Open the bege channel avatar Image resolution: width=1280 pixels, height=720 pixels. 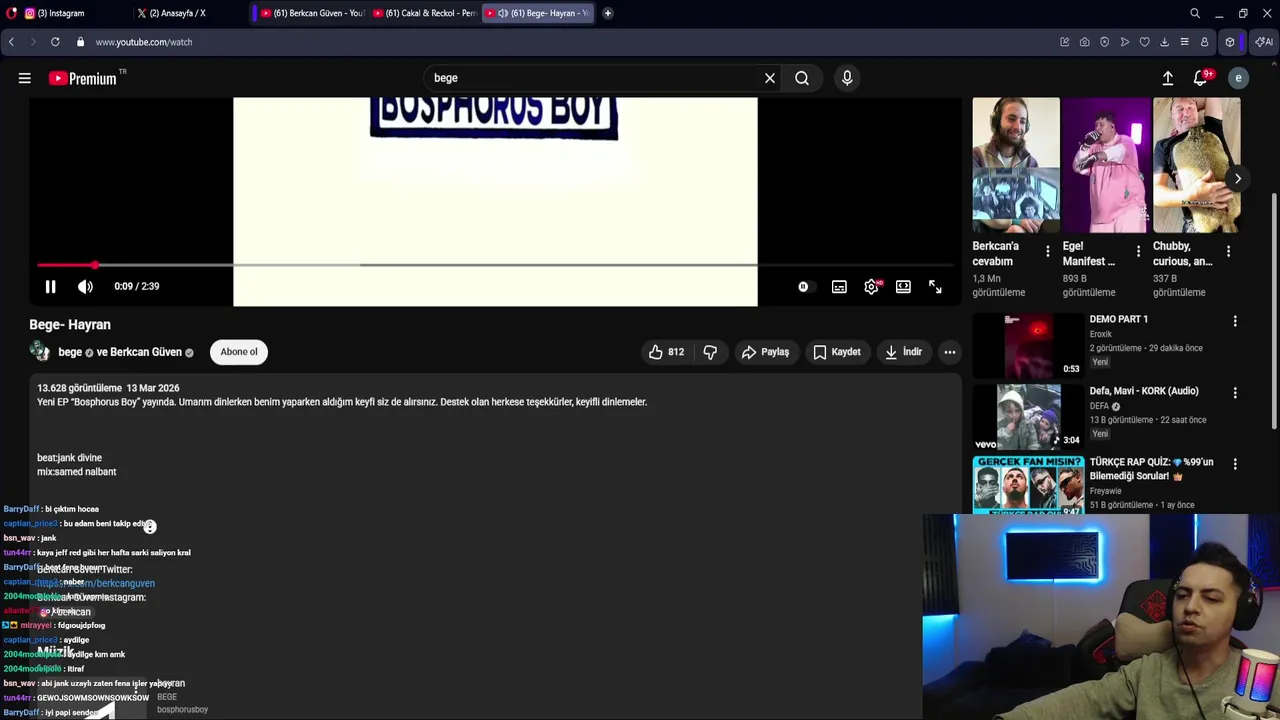(x=40, y=352)
